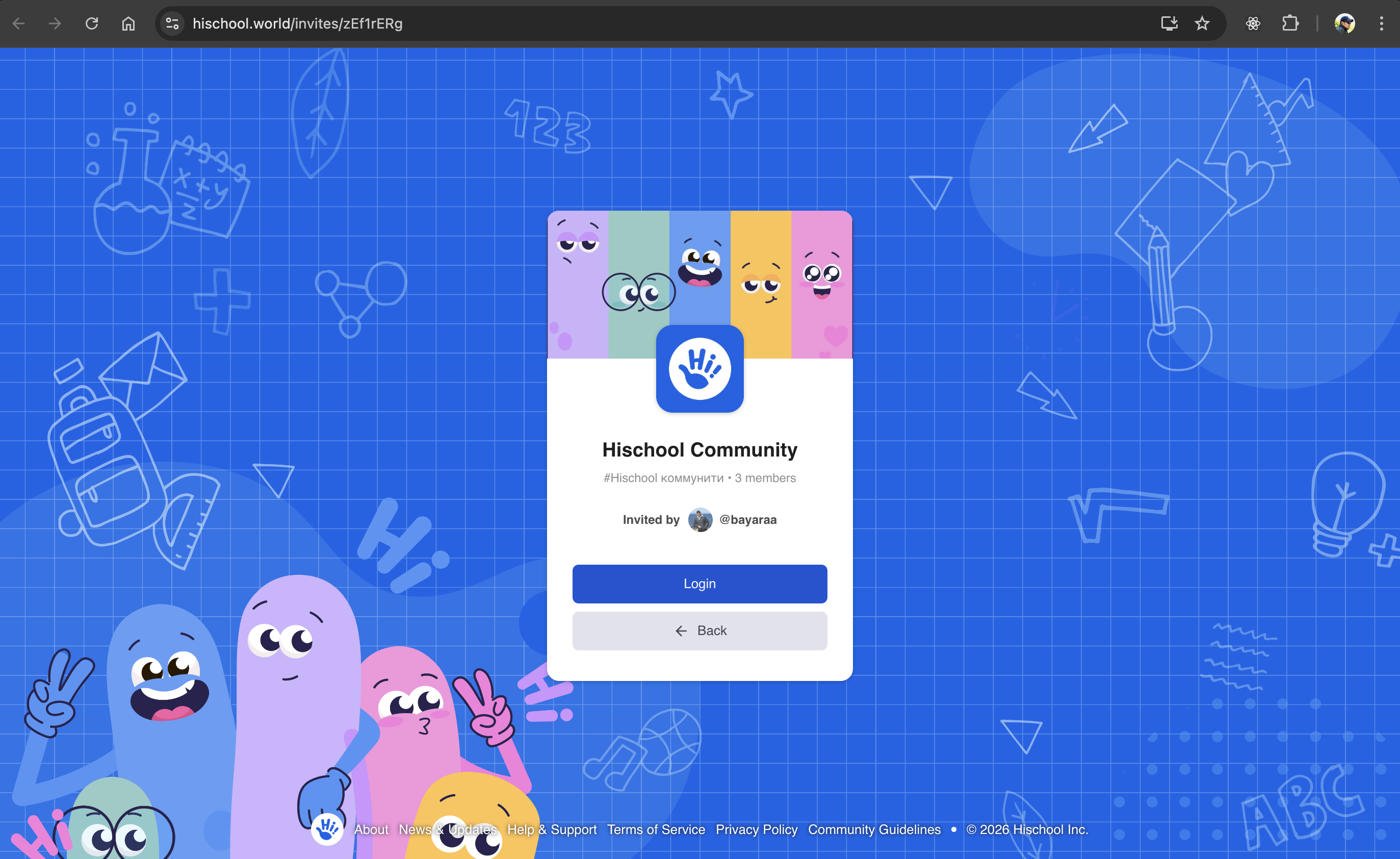Image resolution: width=1400 pixels, height=859 pixels.
Task: Click inviter @bayaraa's avatar photo
Action: coord(700,520)
